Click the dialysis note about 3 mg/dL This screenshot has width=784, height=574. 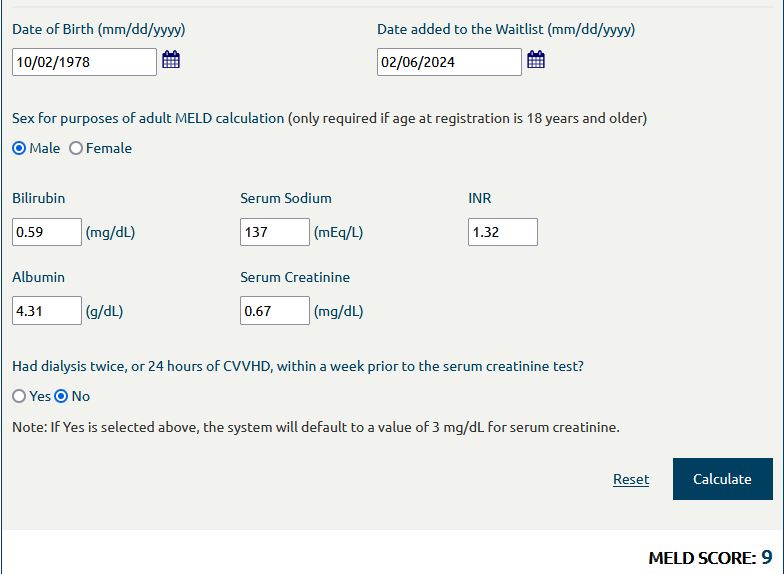click(x=316, y=427)
